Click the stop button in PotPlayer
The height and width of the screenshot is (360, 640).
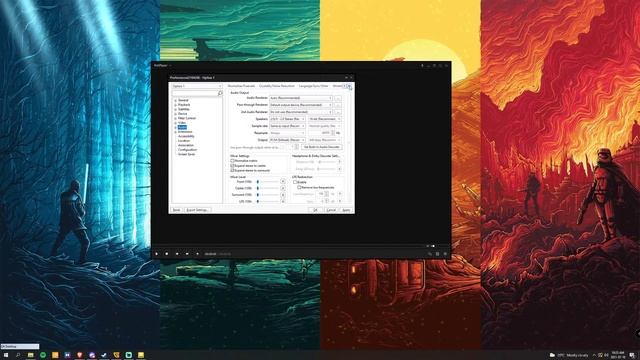click(x=167, y=254)
